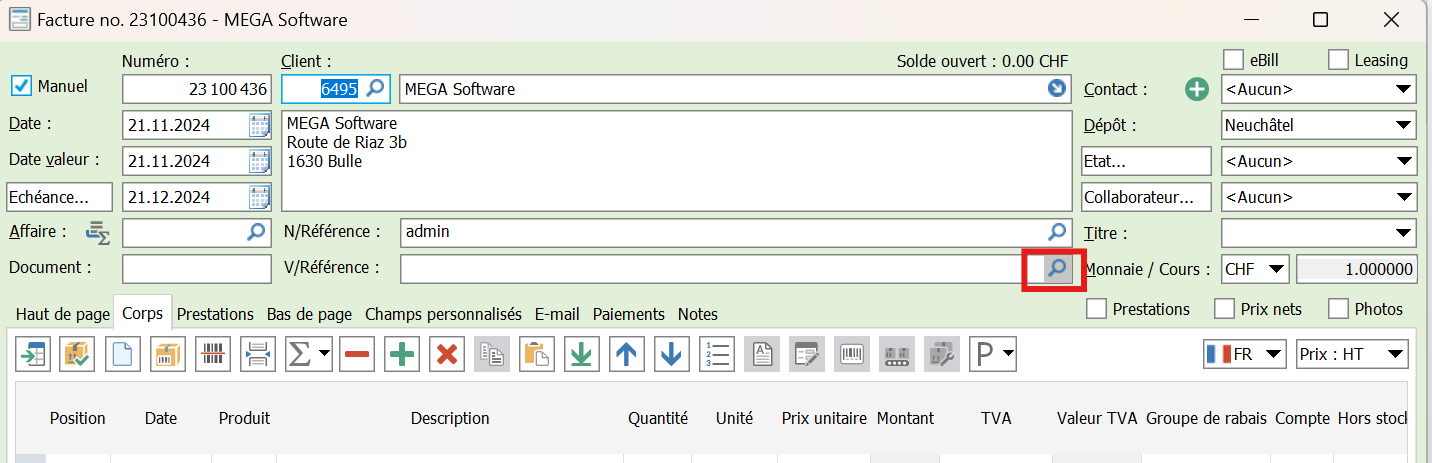Screen dimensions: 1432x463
Task: Open the Contact dropdown showing <Aucun>
Action: tap(1319, 89)
